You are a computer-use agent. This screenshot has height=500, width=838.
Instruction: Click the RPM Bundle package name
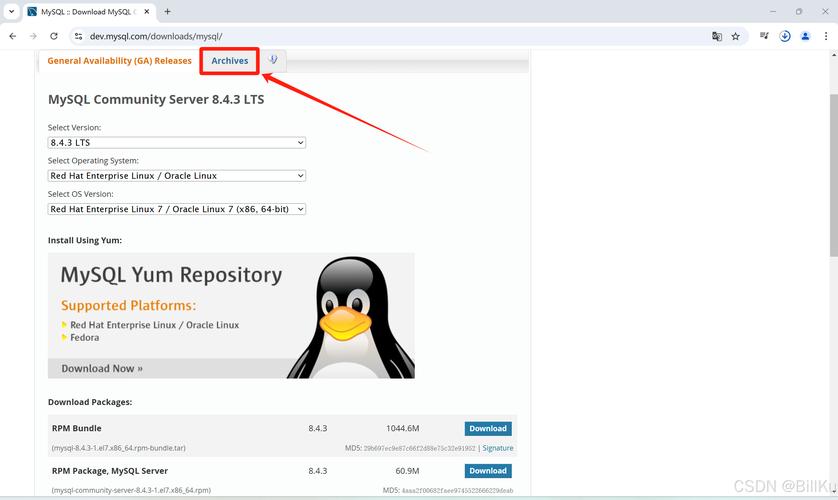pos(76,428)
